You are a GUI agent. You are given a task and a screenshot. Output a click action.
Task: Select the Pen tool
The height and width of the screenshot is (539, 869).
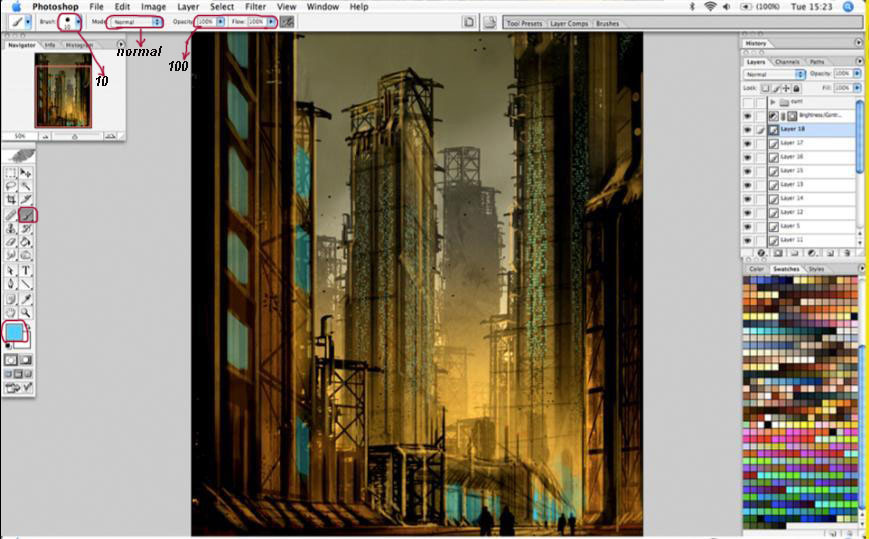click(x=11, y=284)
